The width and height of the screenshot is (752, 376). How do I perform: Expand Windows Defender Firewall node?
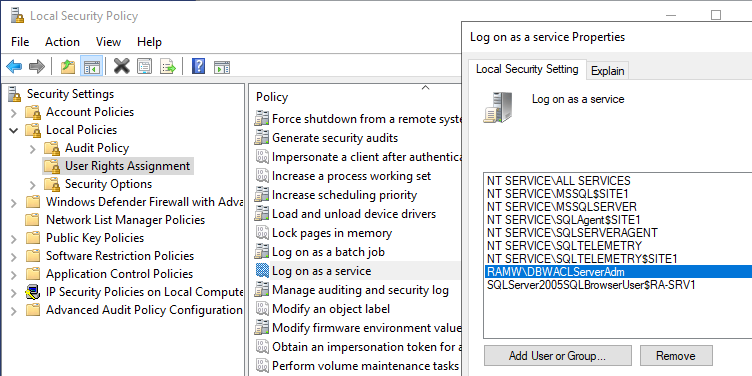pyautogui.click(x=14, y=203)
